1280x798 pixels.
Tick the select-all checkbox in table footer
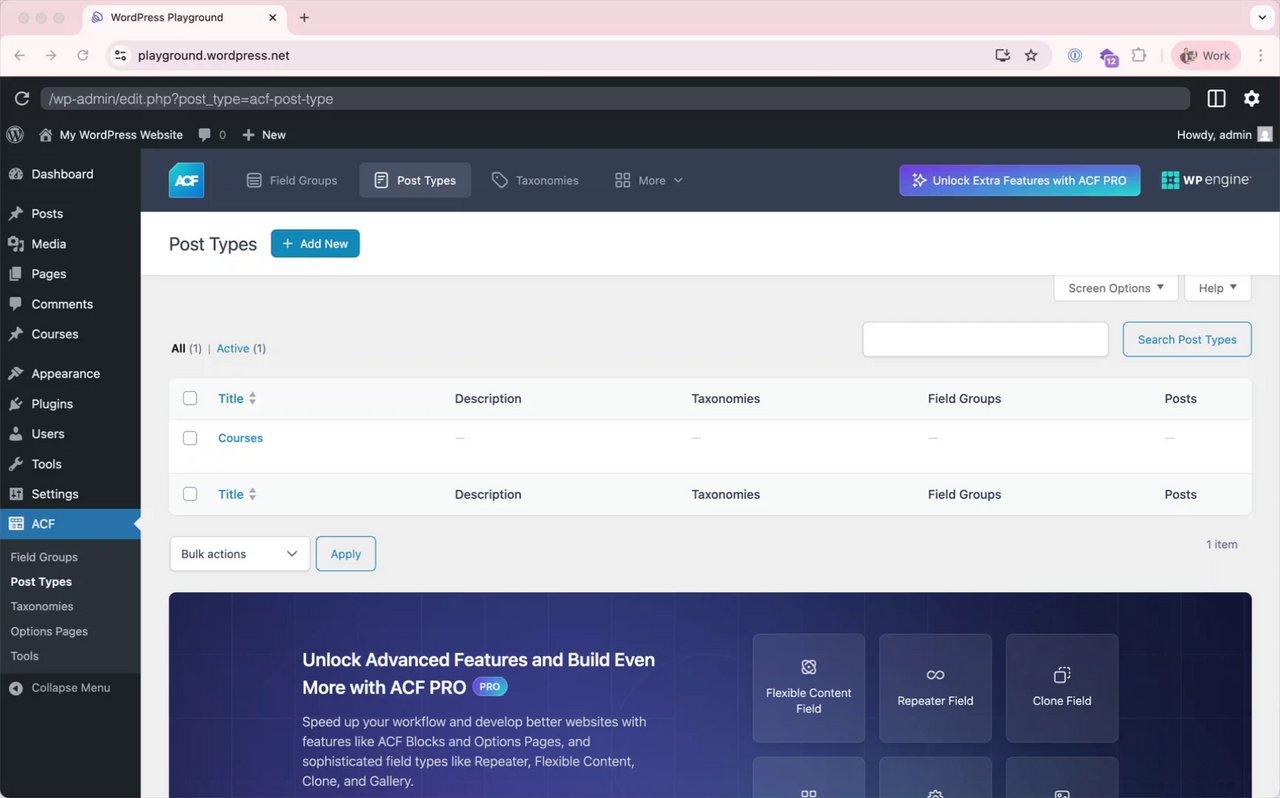[x=190, y=494]
